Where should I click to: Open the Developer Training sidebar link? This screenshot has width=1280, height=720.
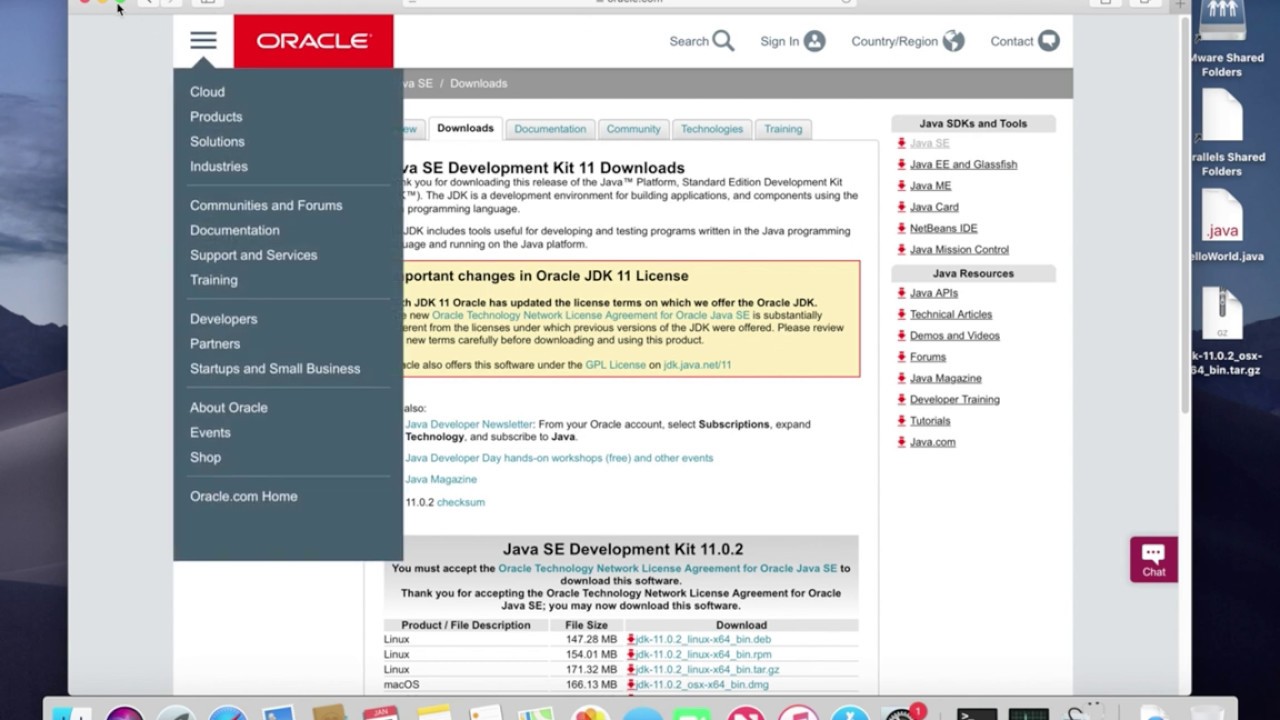point(954,400)
